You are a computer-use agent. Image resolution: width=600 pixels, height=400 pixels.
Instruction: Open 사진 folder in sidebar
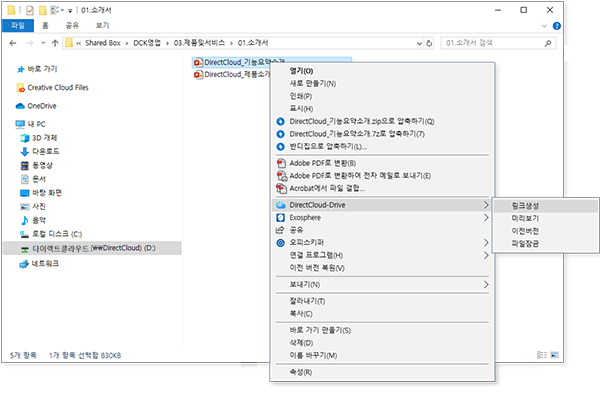(x=33, y=207)
